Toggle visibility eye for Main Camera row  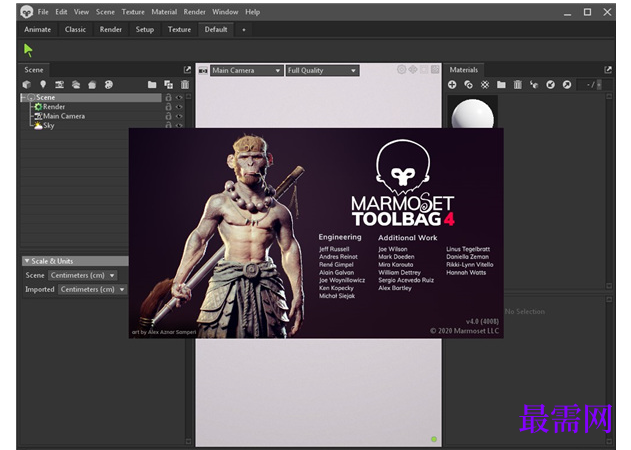(x=179, y=116)
